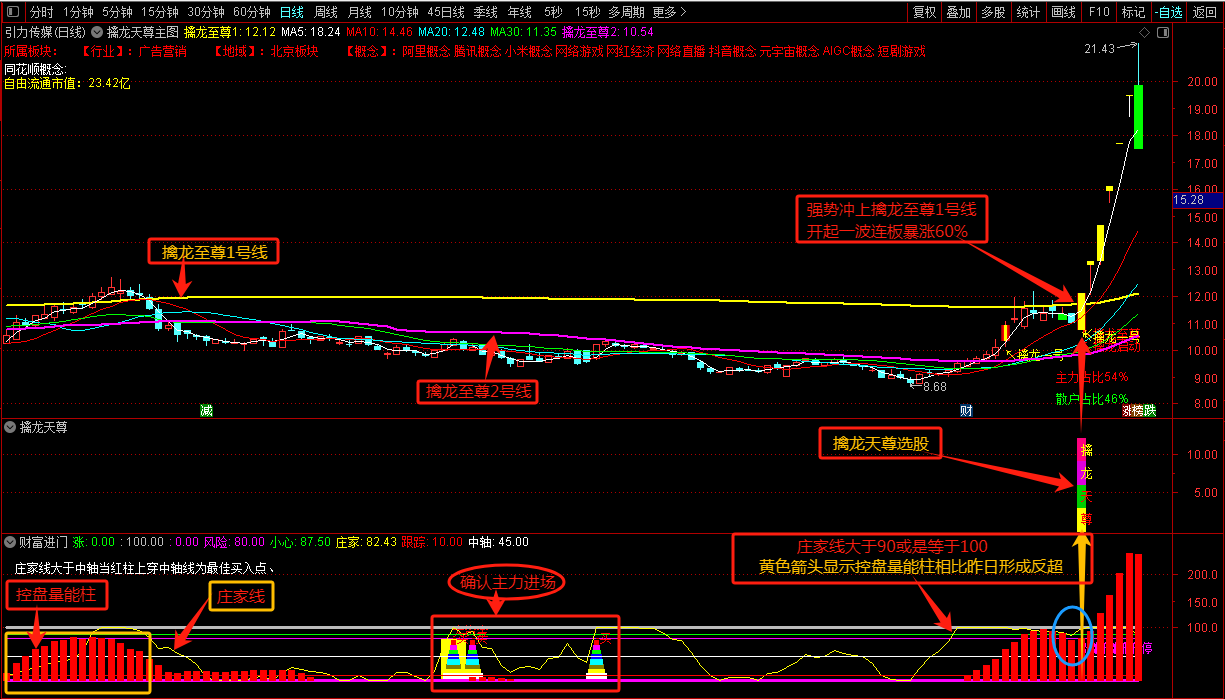Open the 网红经济 concept link

[631, 51]
